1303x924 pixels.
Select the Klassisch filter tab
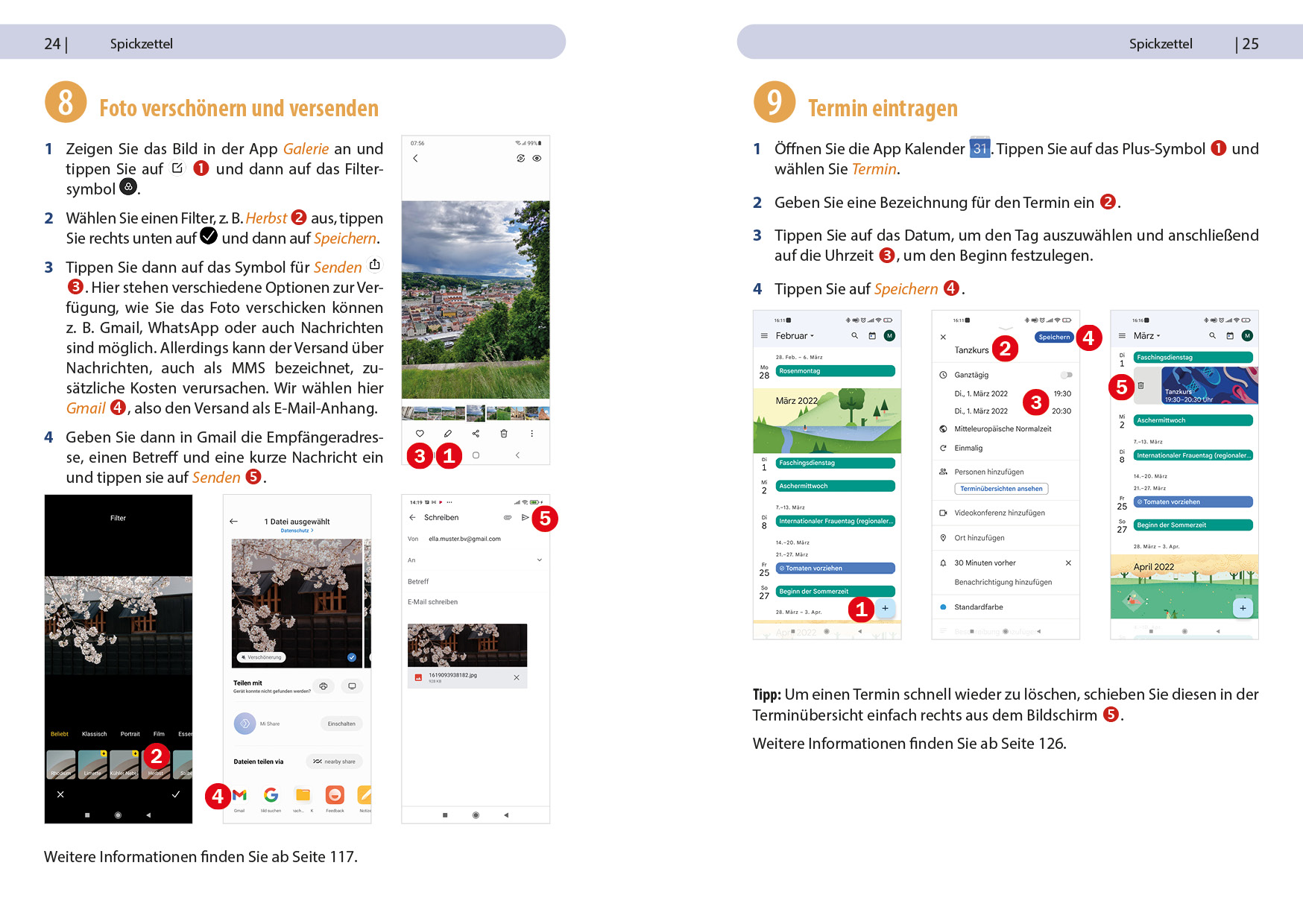point(94,734)
